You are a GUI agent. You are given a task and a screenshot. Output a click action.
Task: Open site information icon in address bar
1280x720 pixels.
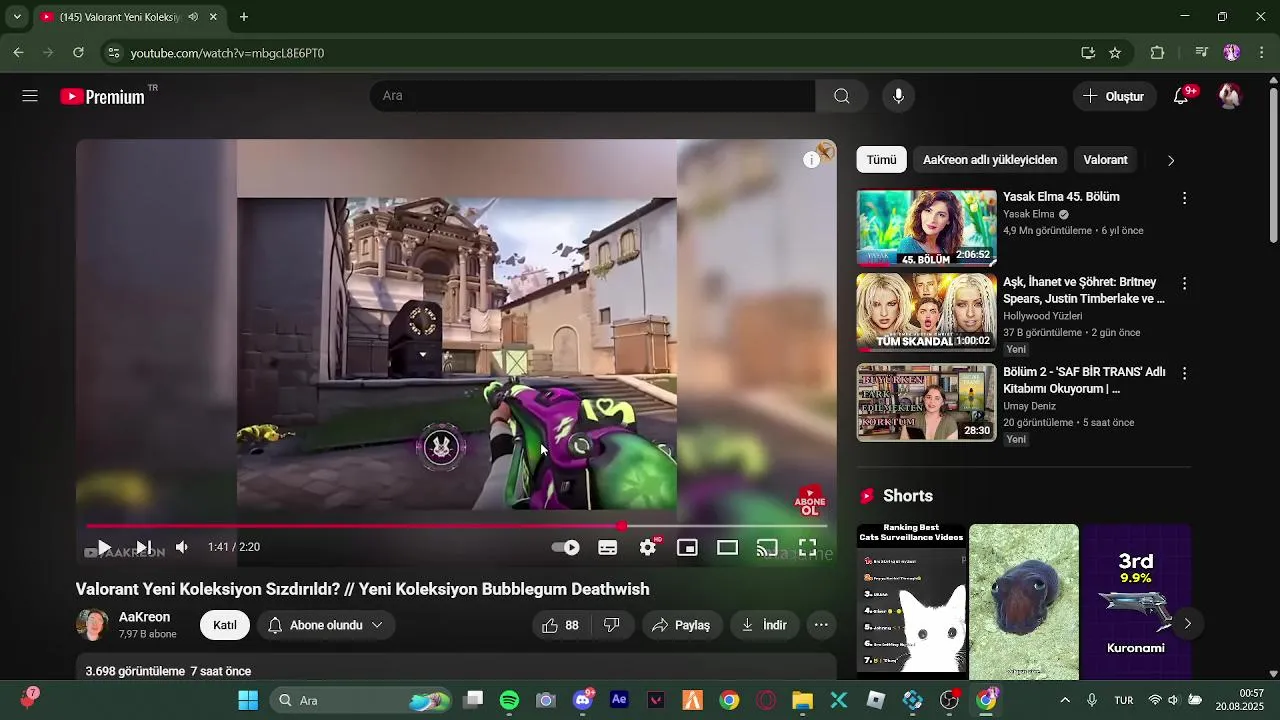[x=113, y=53]
